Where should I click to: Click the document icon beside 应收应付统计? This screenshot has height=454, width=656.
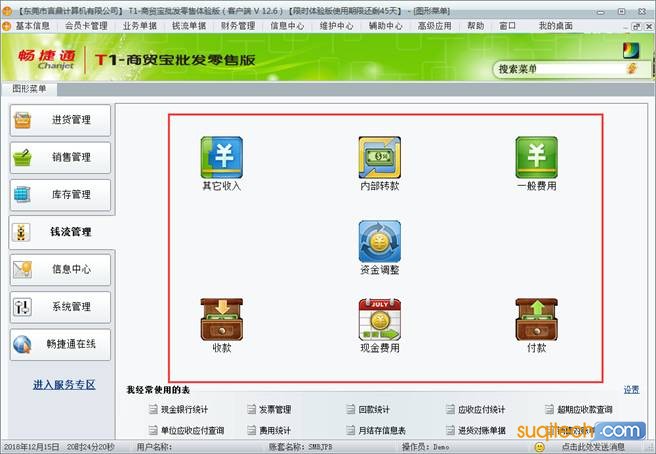coord(450,409)
